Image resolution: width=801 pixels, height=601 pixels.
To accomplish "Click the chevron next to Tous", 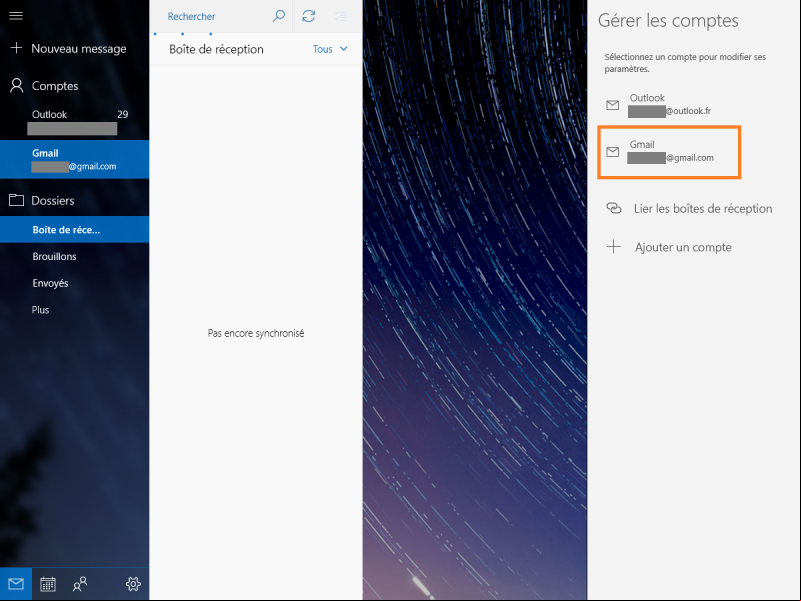I will click(x=344, y=49).
